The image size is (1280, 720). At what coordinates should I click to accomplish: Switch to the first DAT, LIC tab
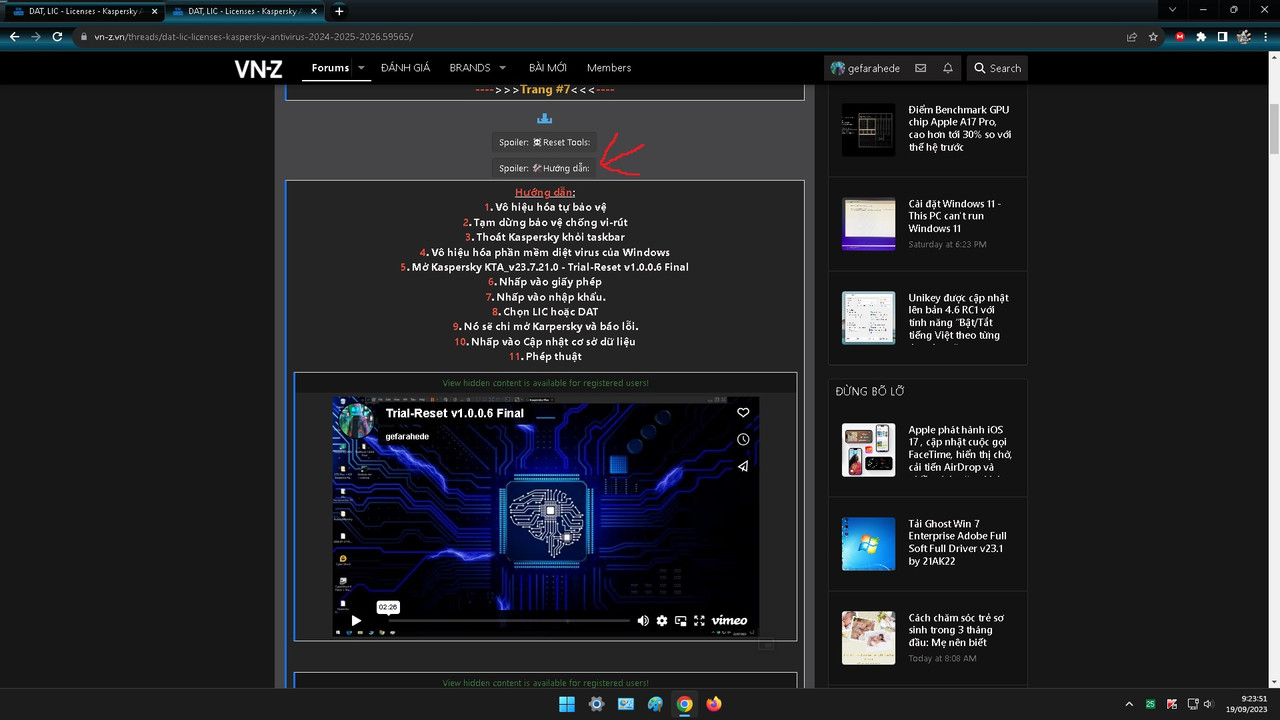click(x=82, y=11)
